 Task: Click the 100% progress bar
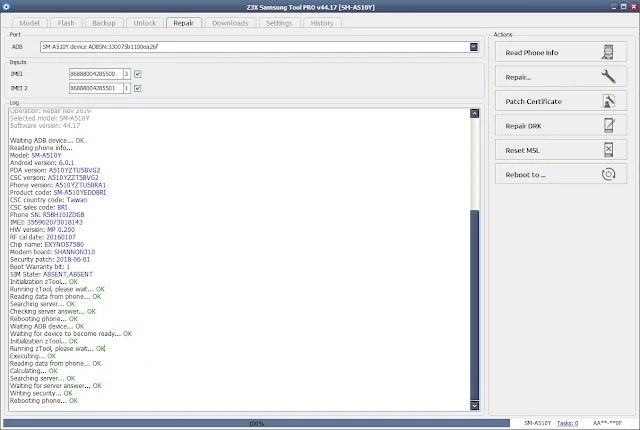click(x=256, y=423)
